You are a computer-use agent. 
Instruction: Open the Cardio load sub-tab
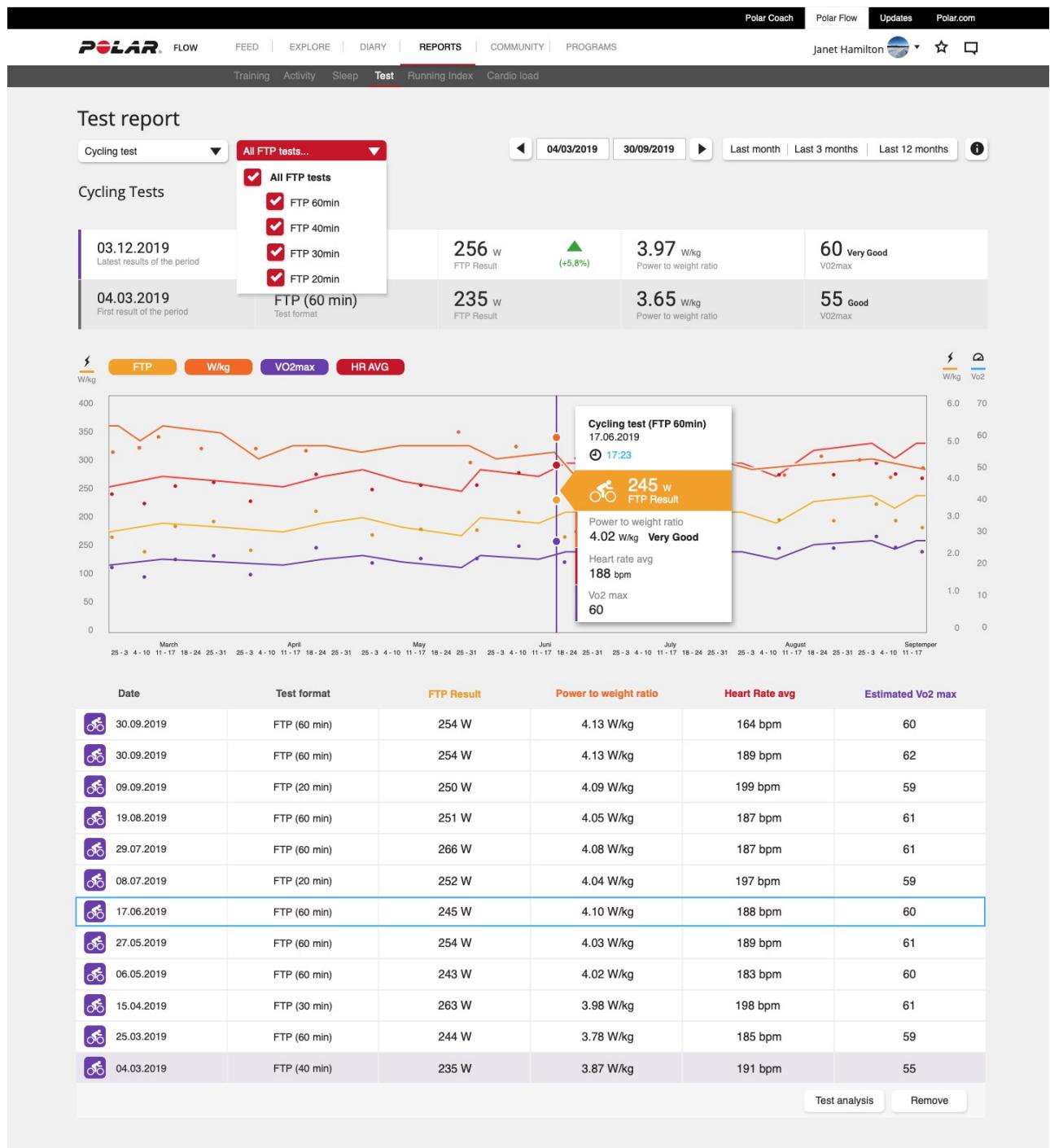pos(513,76)
